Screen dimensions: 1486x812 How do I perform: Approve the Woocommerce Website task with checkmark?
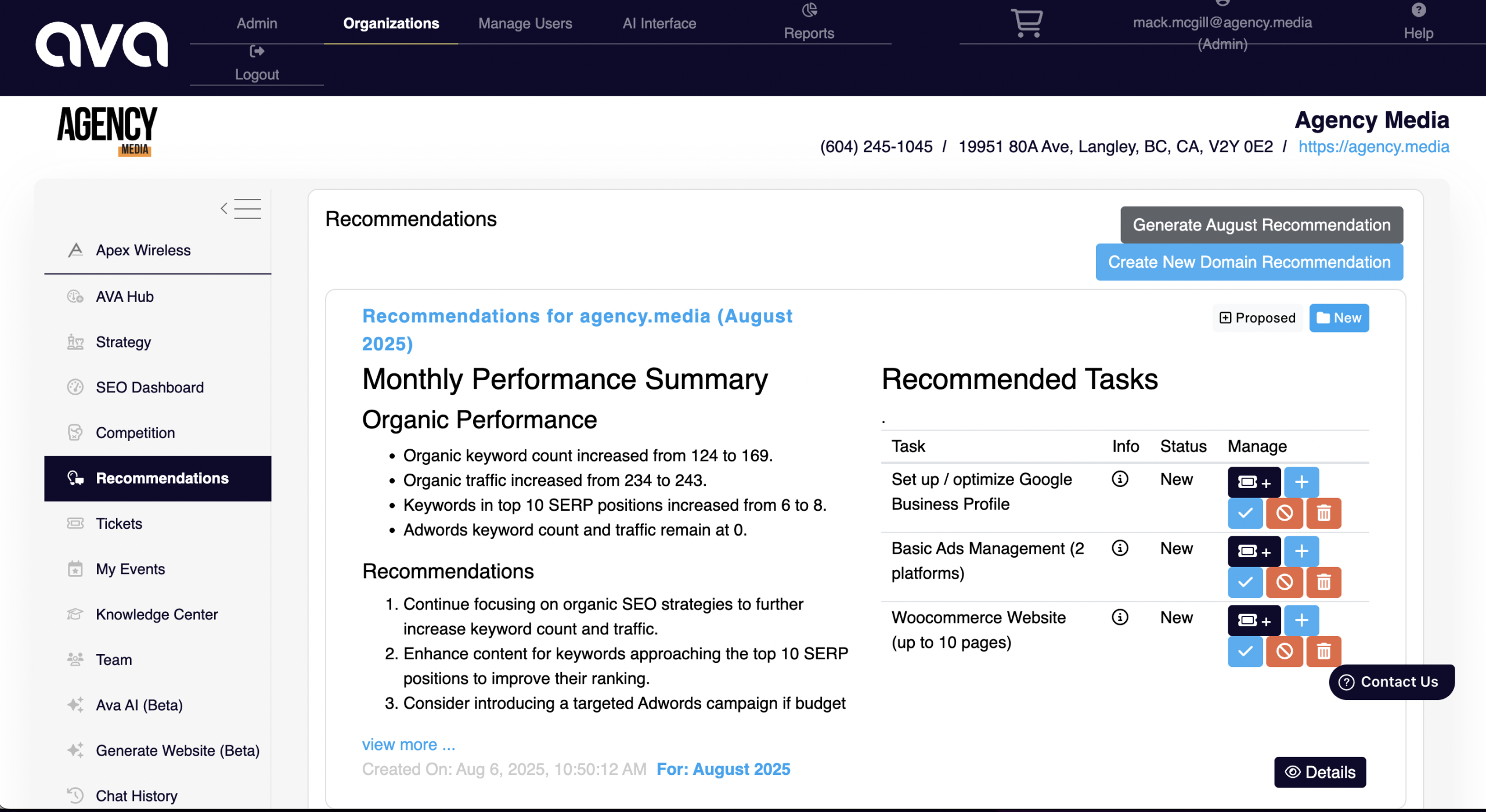click(x=1245, y=651)
